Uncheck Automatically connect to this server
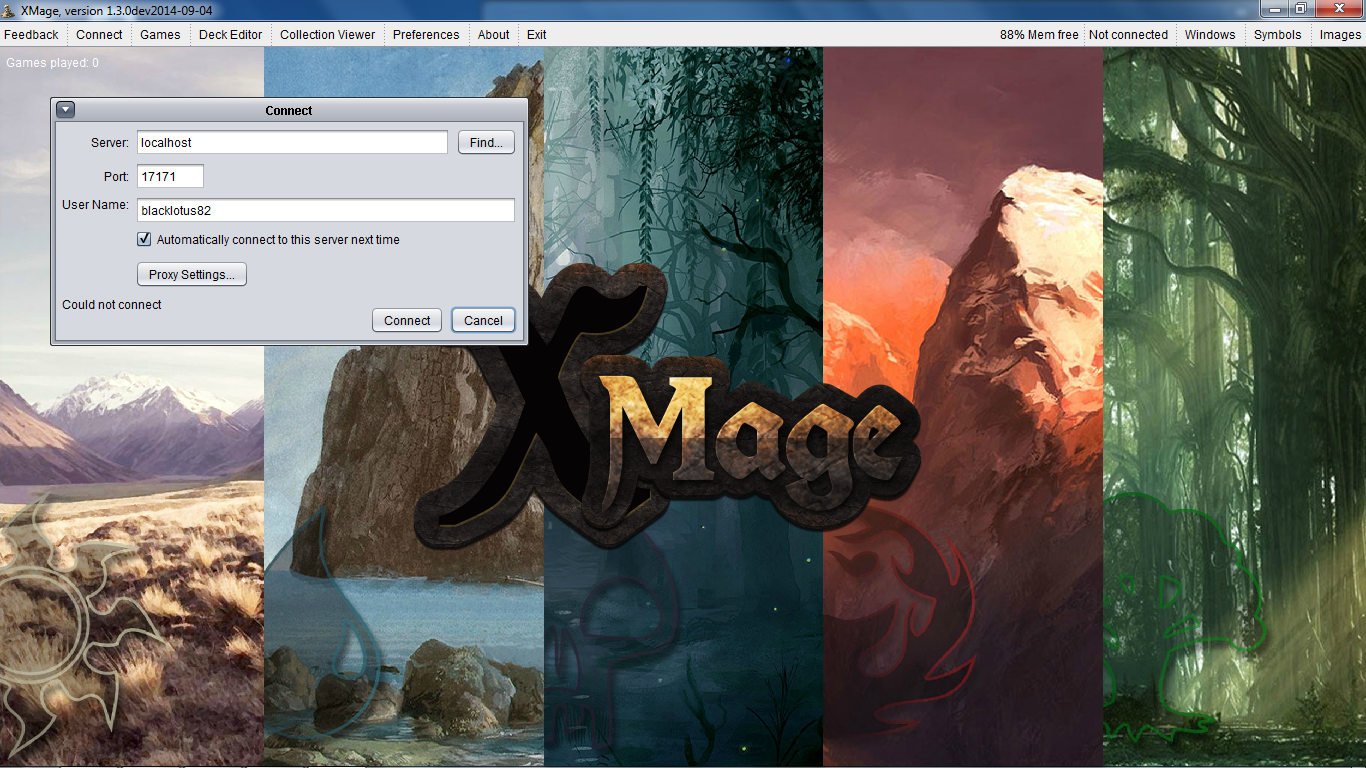The height and width of the screenshot is (768, 1366). point(144,240)
